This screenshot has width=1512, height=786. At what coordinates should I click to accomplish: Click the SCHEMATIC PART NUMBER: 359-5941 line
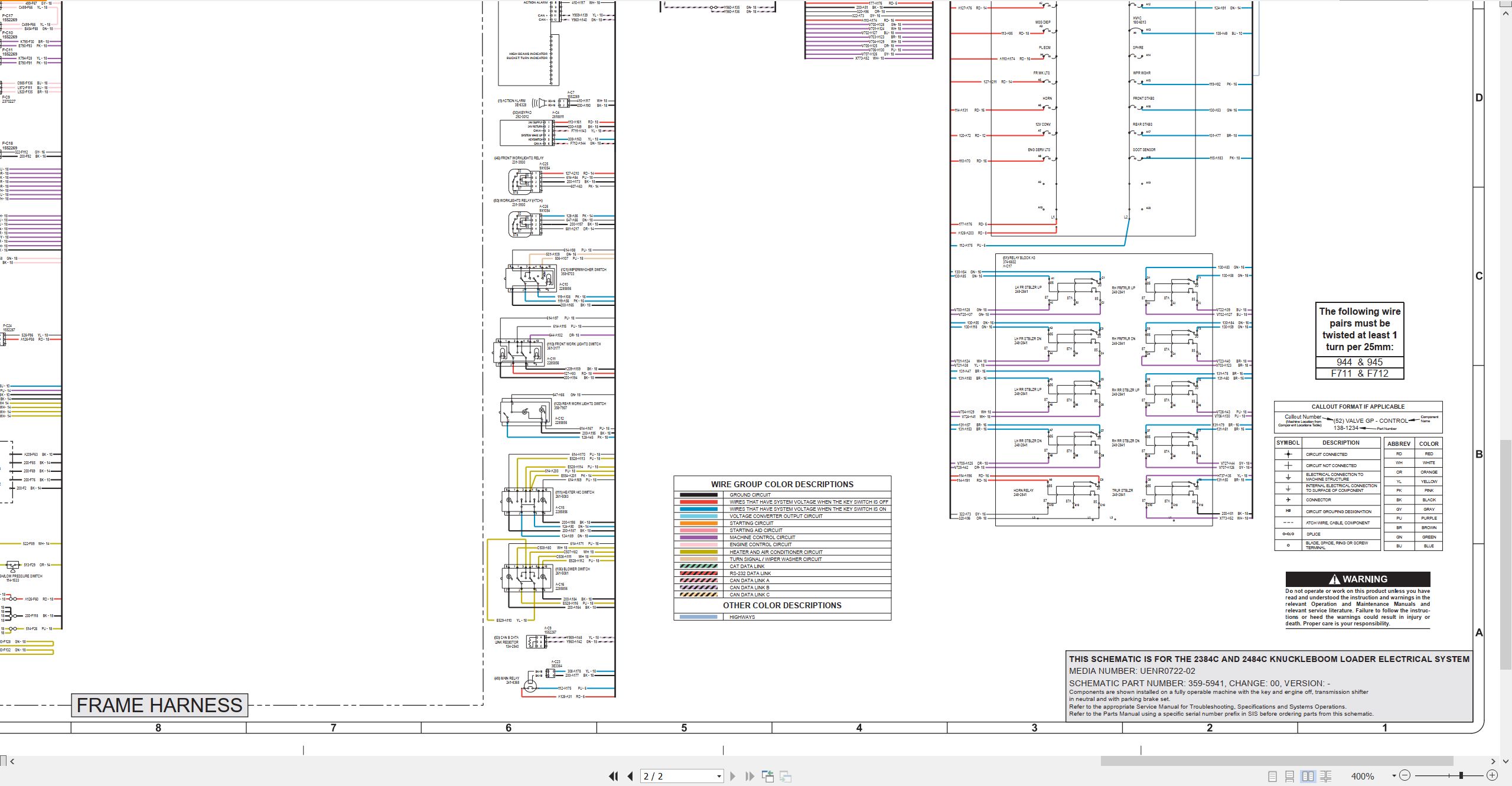point(1200,683)
